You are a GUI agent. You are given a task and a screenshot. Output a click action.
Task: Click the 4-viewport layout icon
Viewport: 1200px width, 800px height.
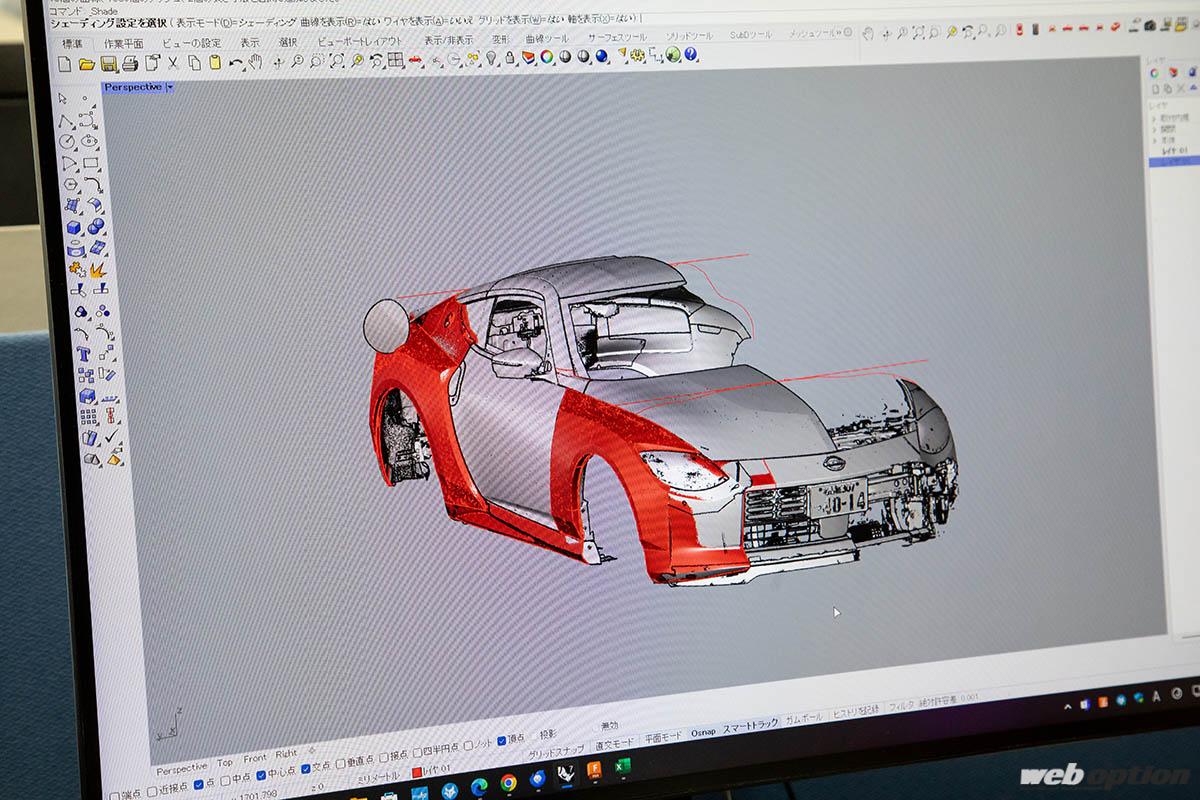(395, 60)
